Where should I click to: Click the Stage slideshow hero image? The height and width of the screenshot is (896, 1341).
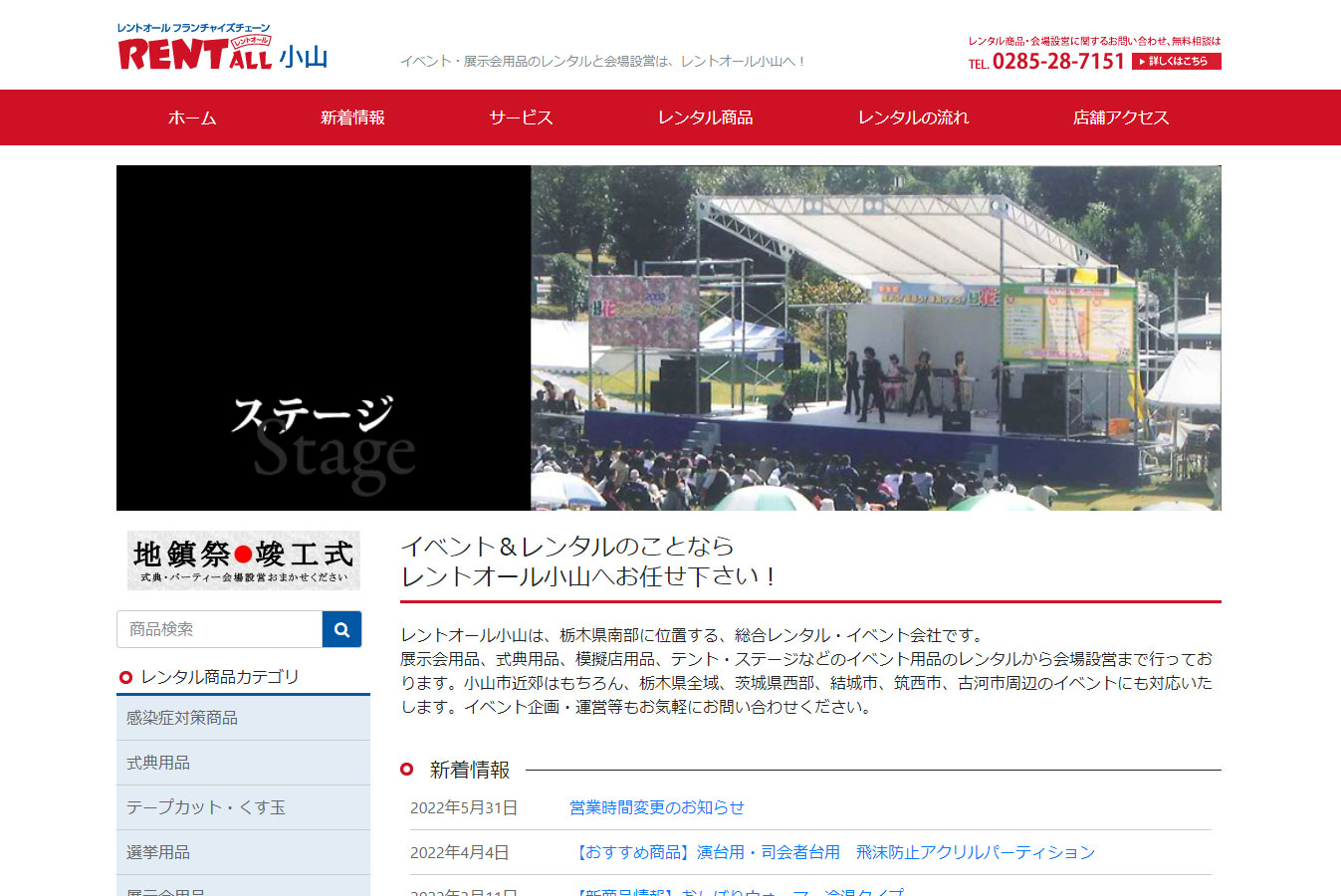(668, 337)
